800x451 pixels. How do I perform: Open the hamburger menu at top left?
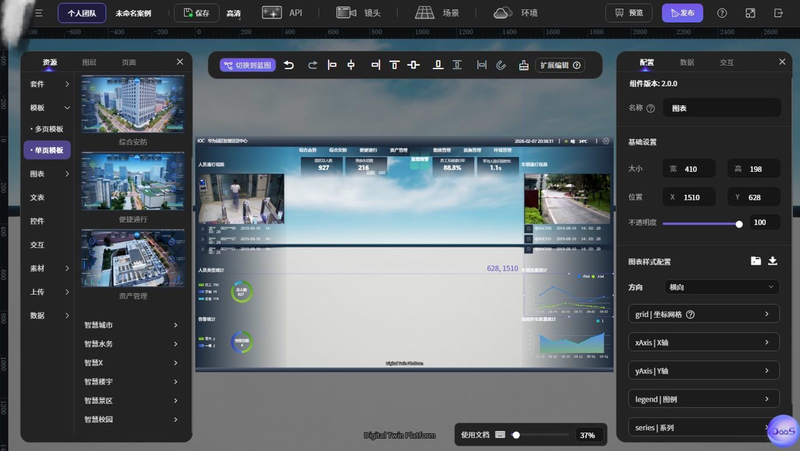[x=39, y=13]
